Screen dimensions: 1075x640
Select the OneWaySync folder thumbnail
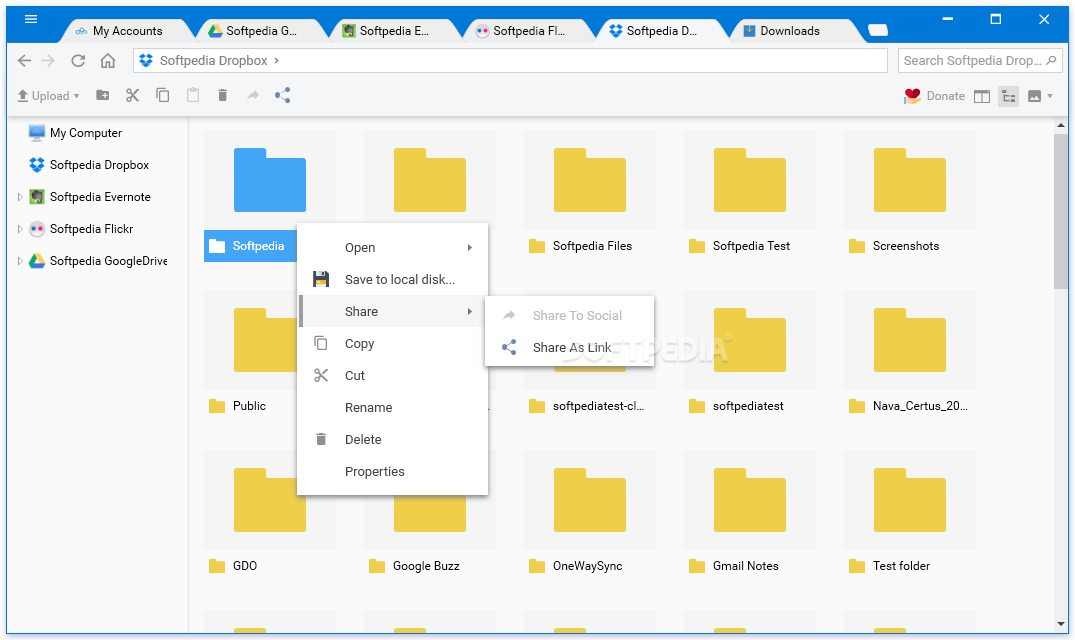[590, 500]
